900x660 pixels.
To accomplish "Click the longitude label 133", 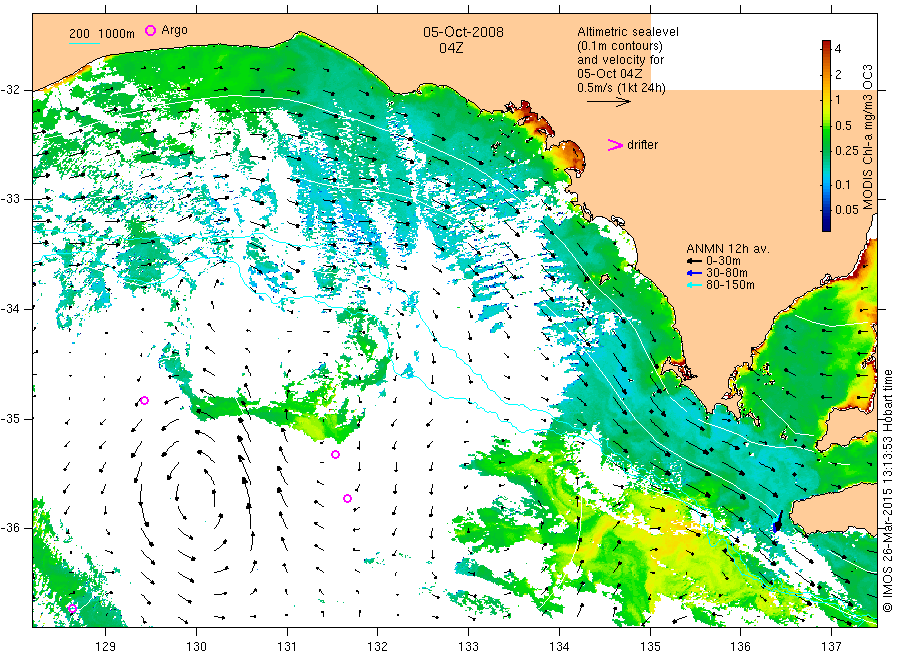I will pyautogui.click(x=468, y=647).
